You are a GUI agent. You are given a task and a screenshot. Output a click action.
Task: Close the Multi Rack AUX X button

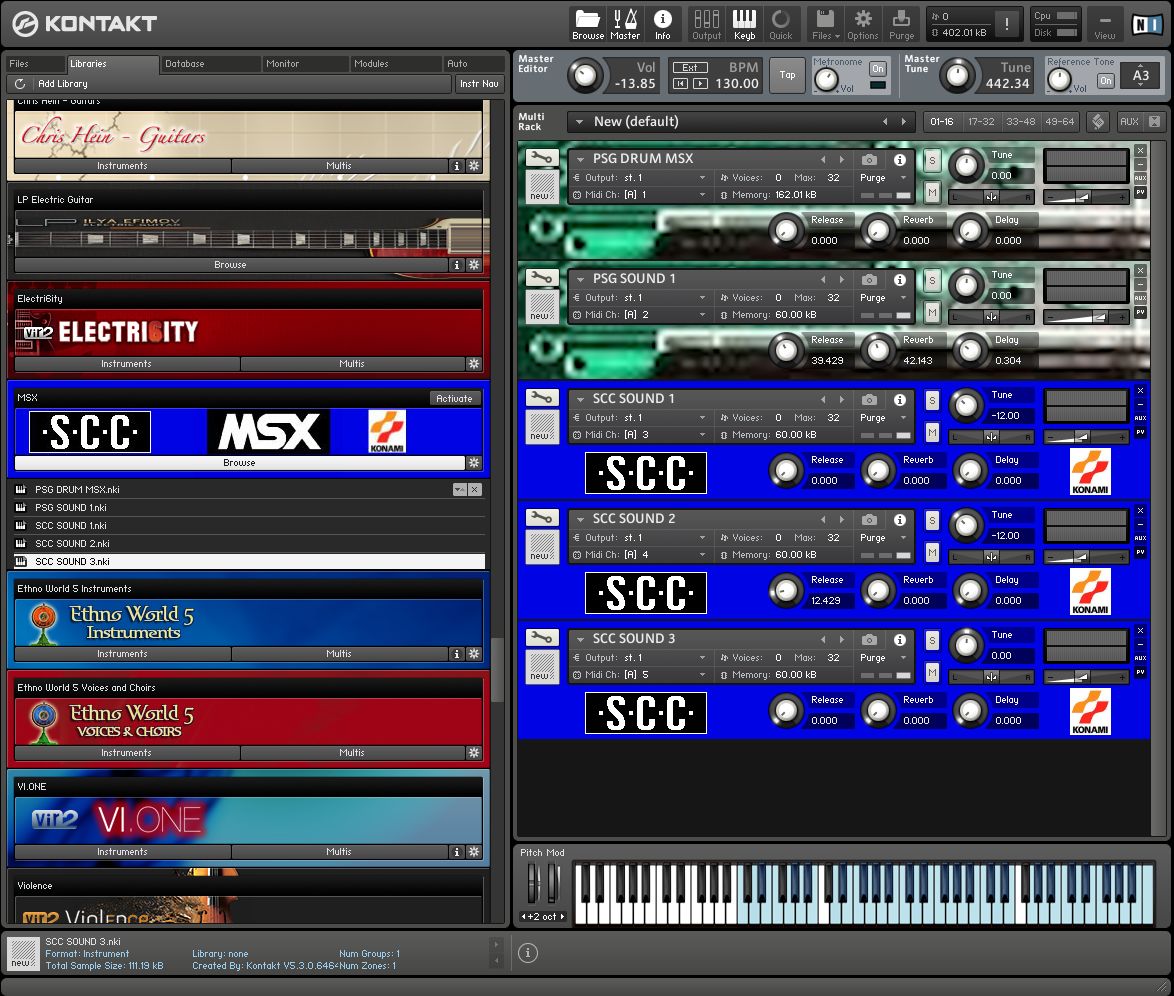1155,121
